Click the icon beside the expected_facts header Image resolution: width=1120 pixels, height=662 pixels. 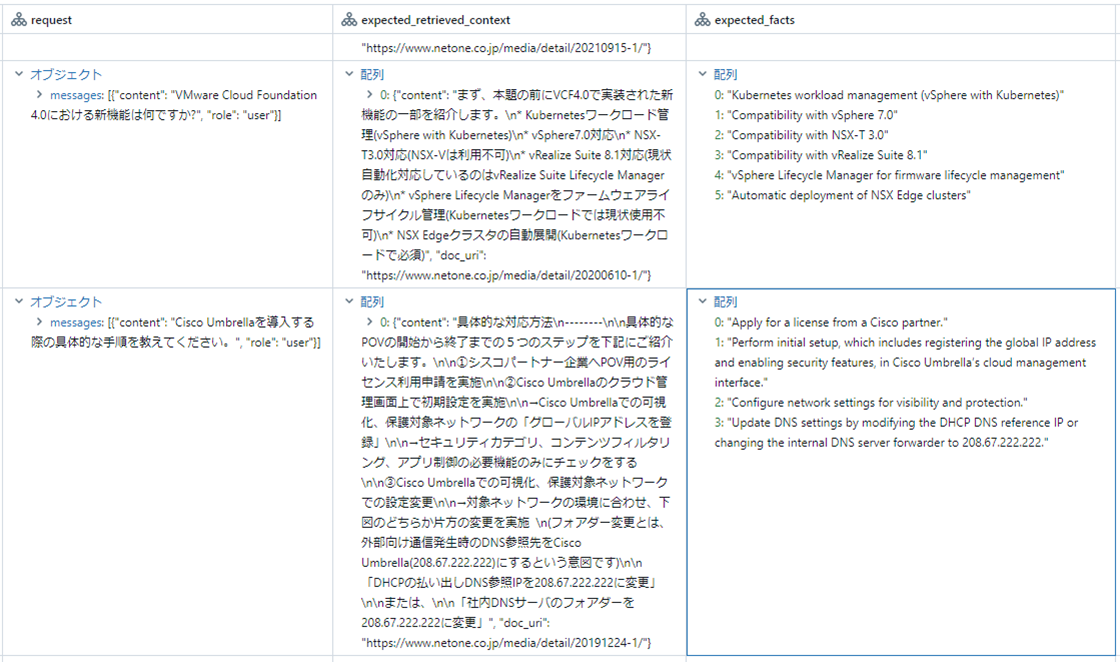pyautogui.click(x=703, y=20)
